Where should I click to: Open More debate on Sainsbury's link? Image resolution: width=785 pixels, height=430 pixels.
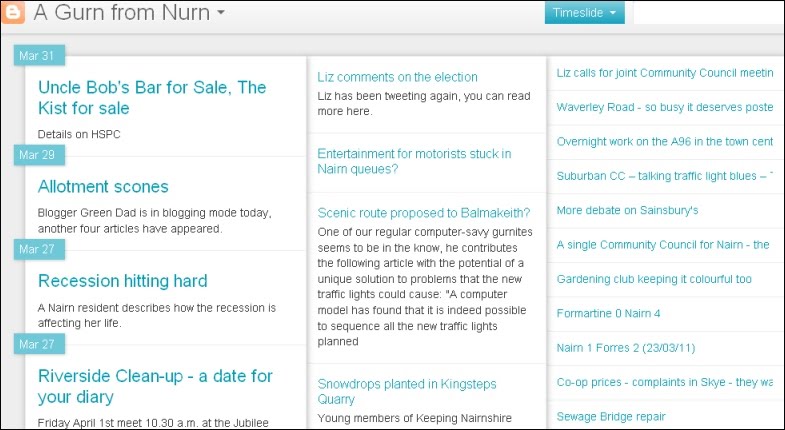tap(626, 211)
